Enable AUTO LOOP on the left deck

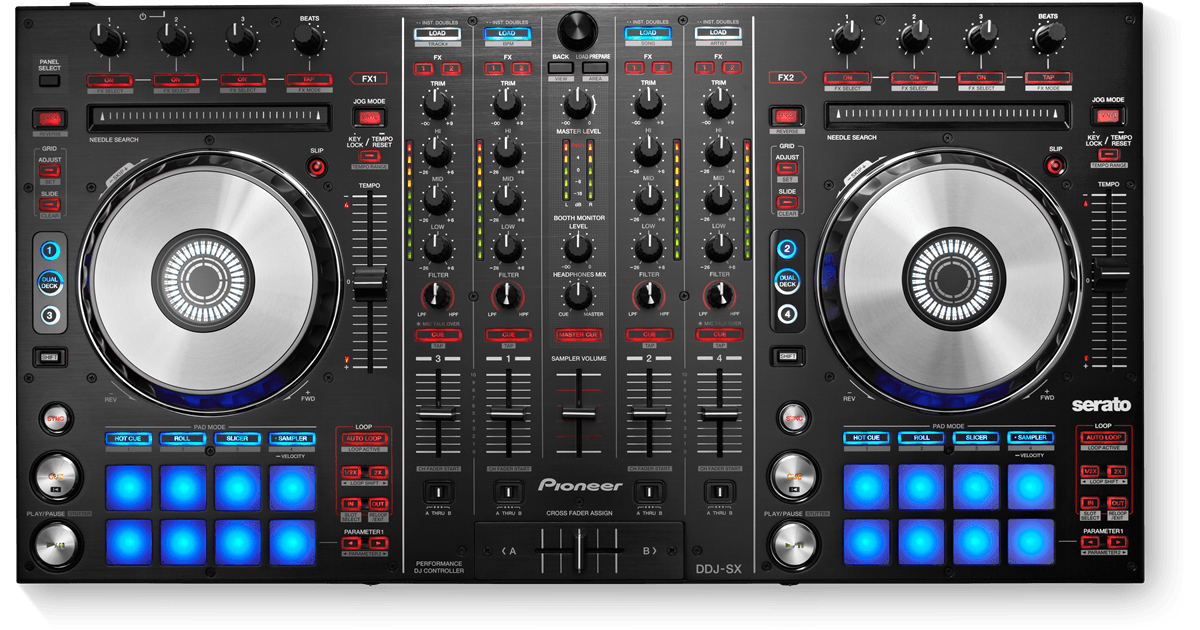coord(365,437)
